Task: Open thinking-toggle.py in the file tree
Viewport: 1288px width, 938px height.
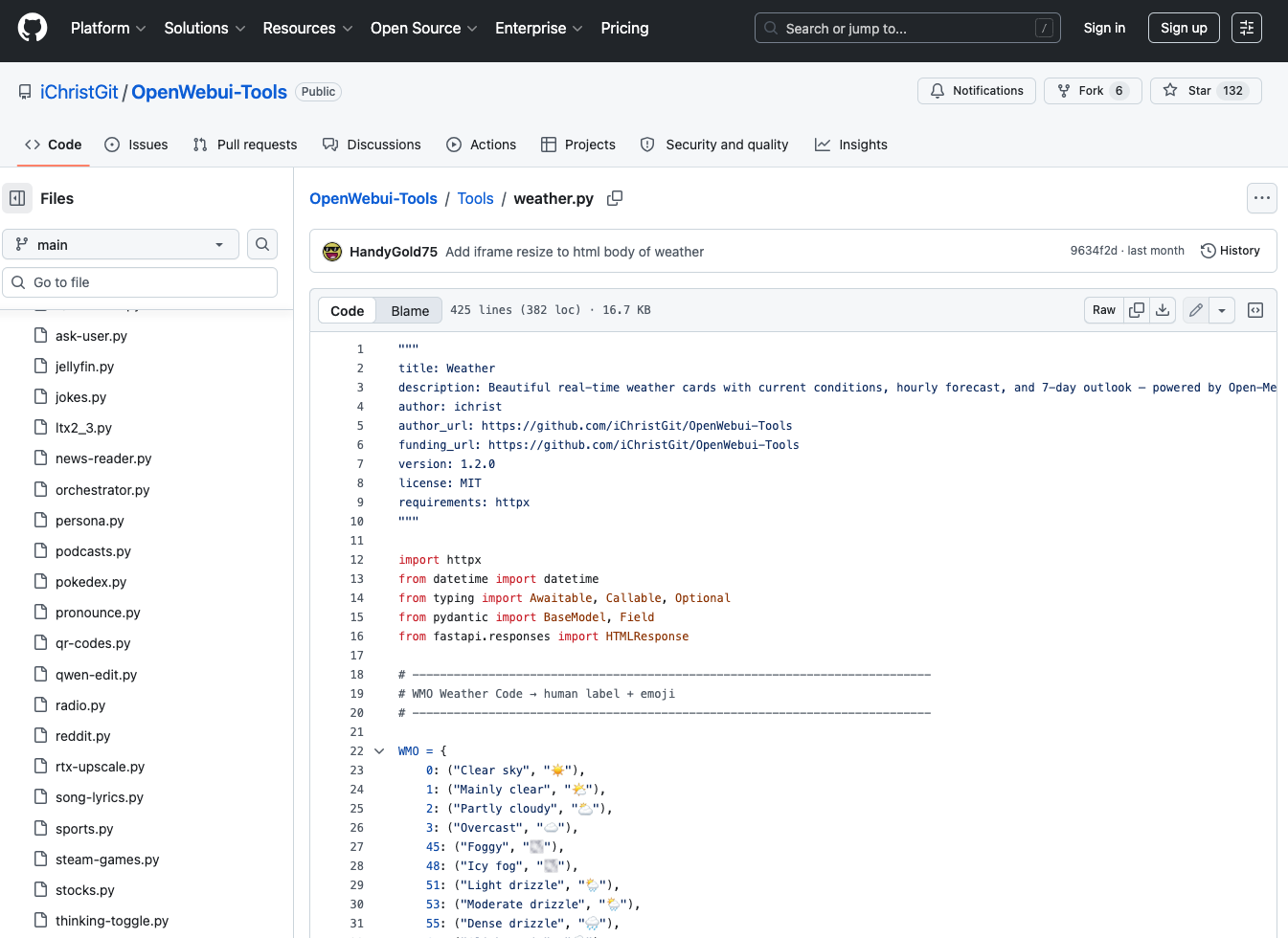Action: point(112,921)
